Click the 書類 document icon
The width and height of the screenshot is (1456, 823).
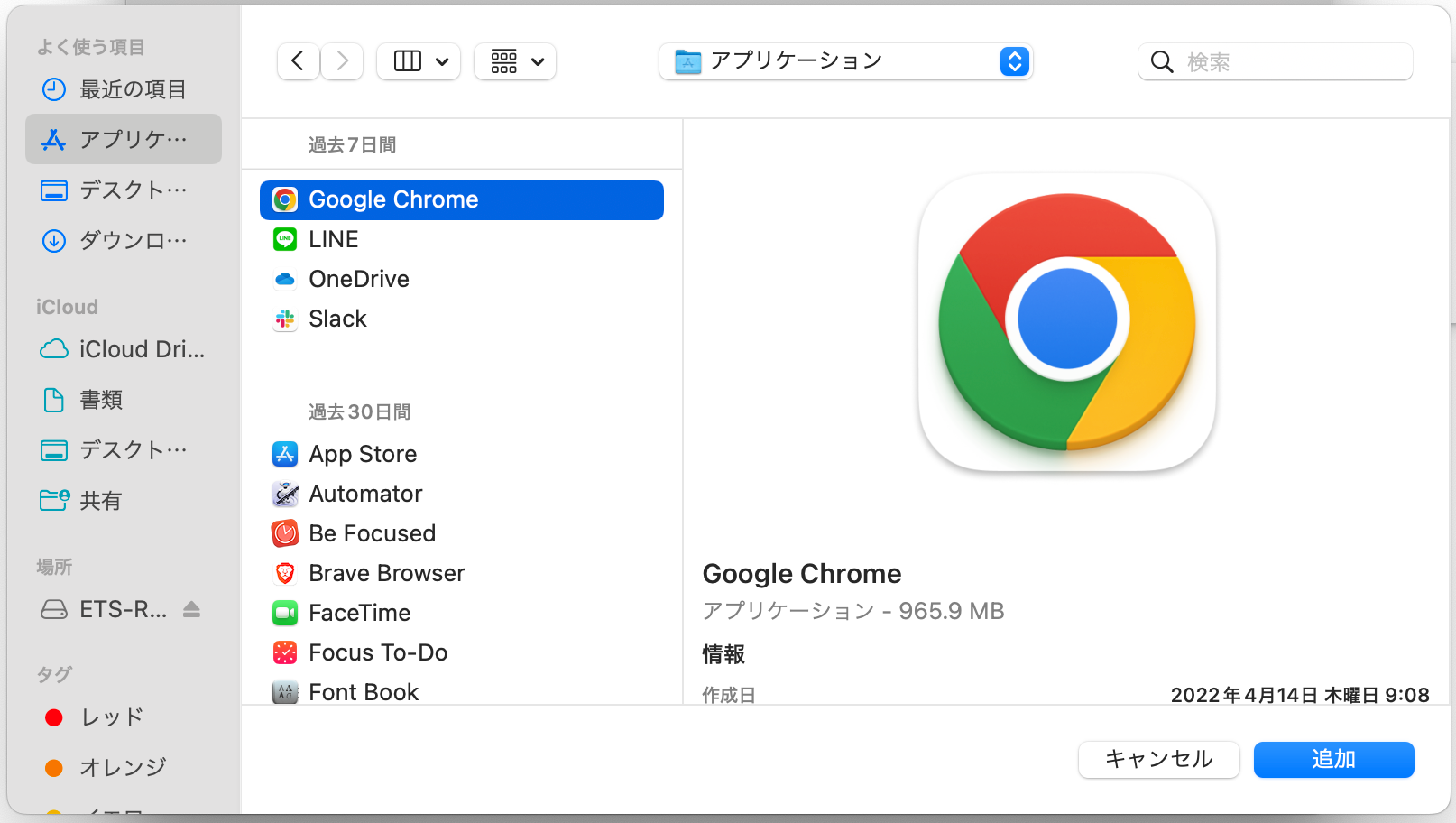[x=54, y=400]
